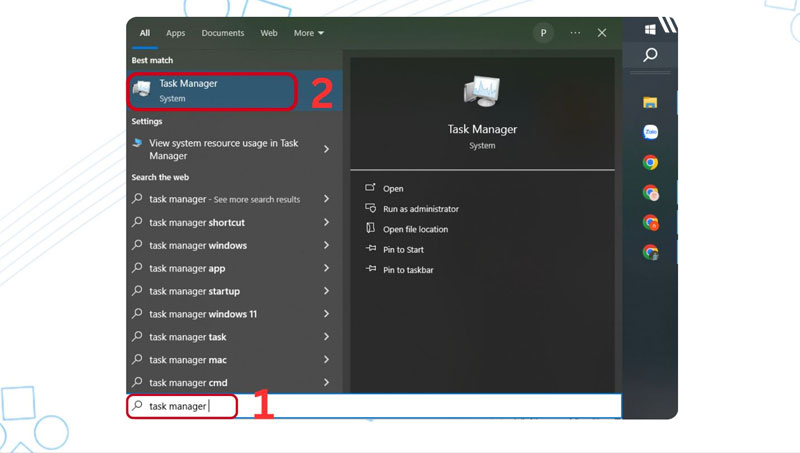Switch to the Apps tab

click(176, 33)
